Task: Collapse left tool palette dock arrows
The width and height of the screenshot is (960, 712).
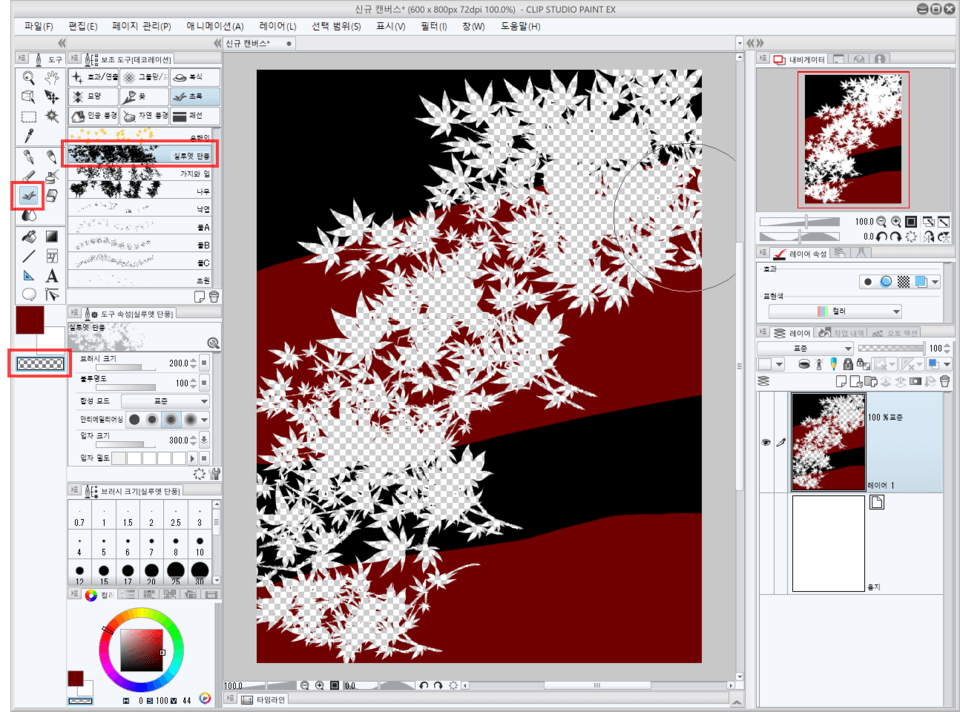Action: (x=61, y=43)
